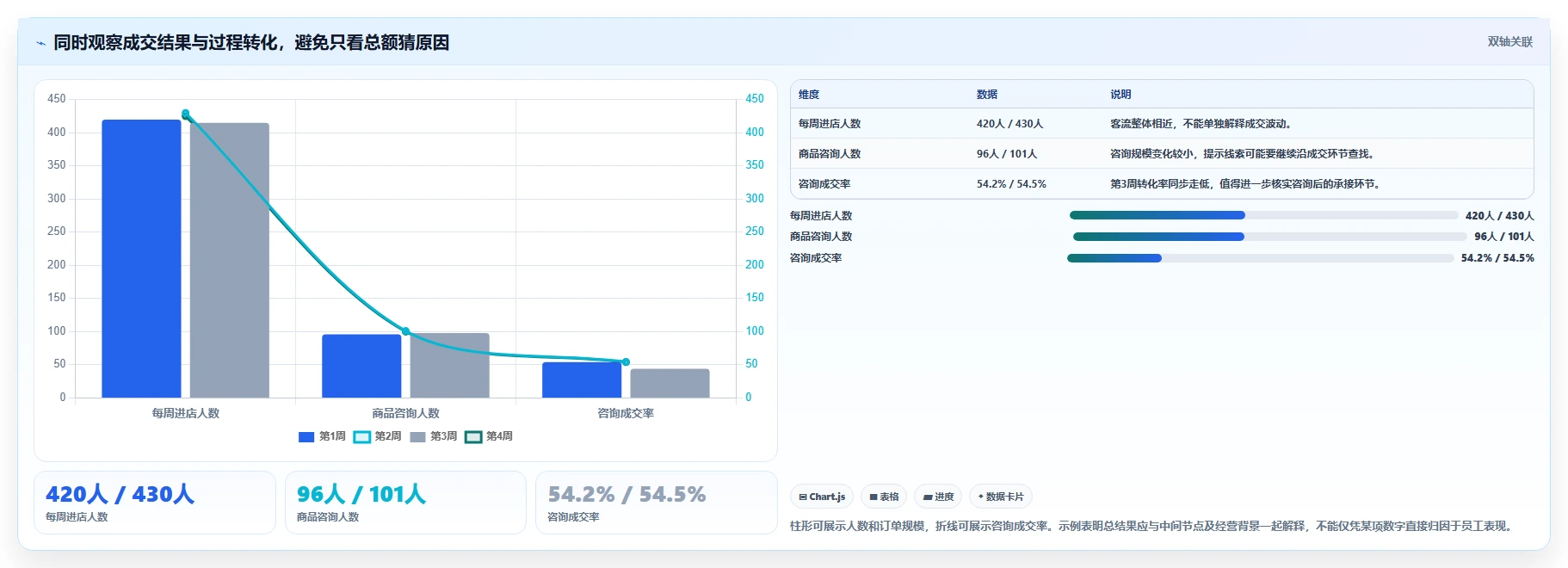Click the x-axis label 商品咨询人数 under the chart

(x=405, y=413)
